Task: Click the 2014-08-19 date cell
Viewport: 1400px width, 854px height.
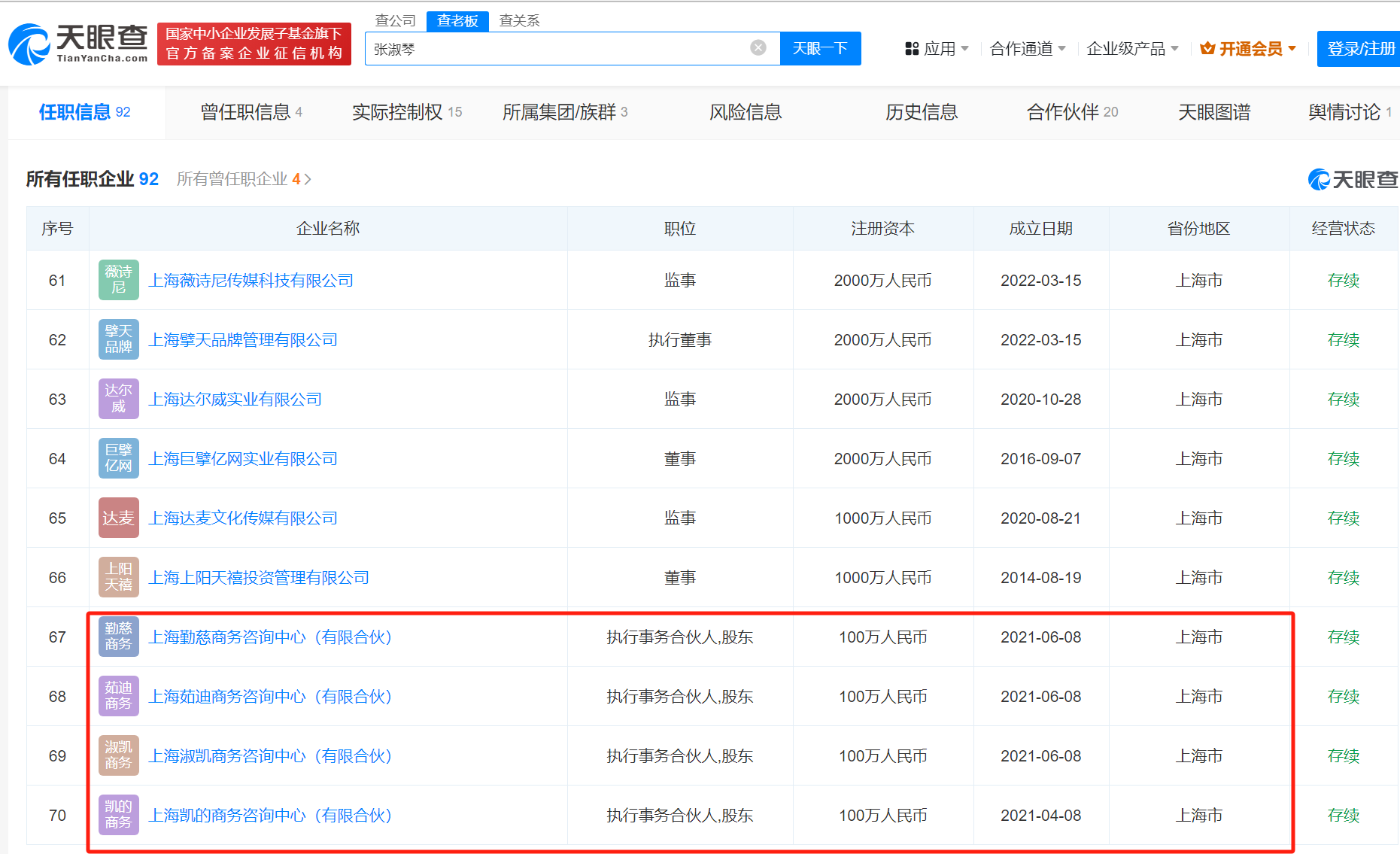Action: pyautogui.click(x=1040, y=577)
